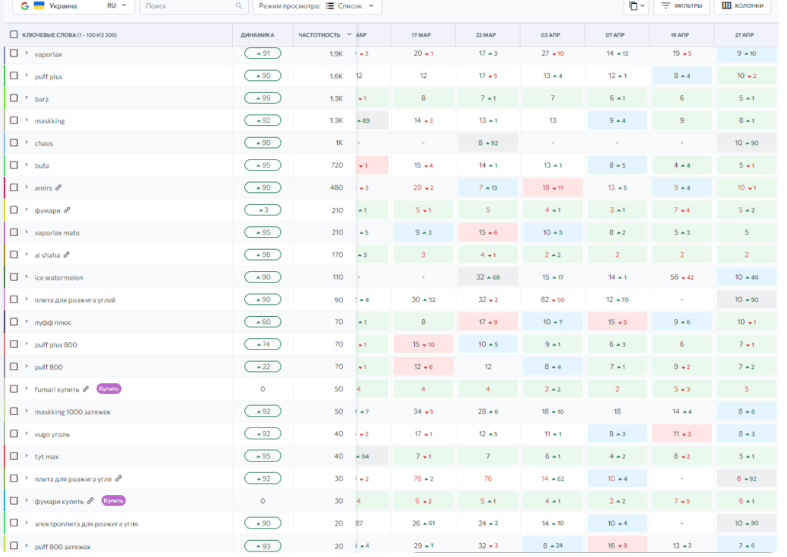Click link icon by плита для розжига угля
The height and width of the screenshot is (557, 787).
(118, 479)
